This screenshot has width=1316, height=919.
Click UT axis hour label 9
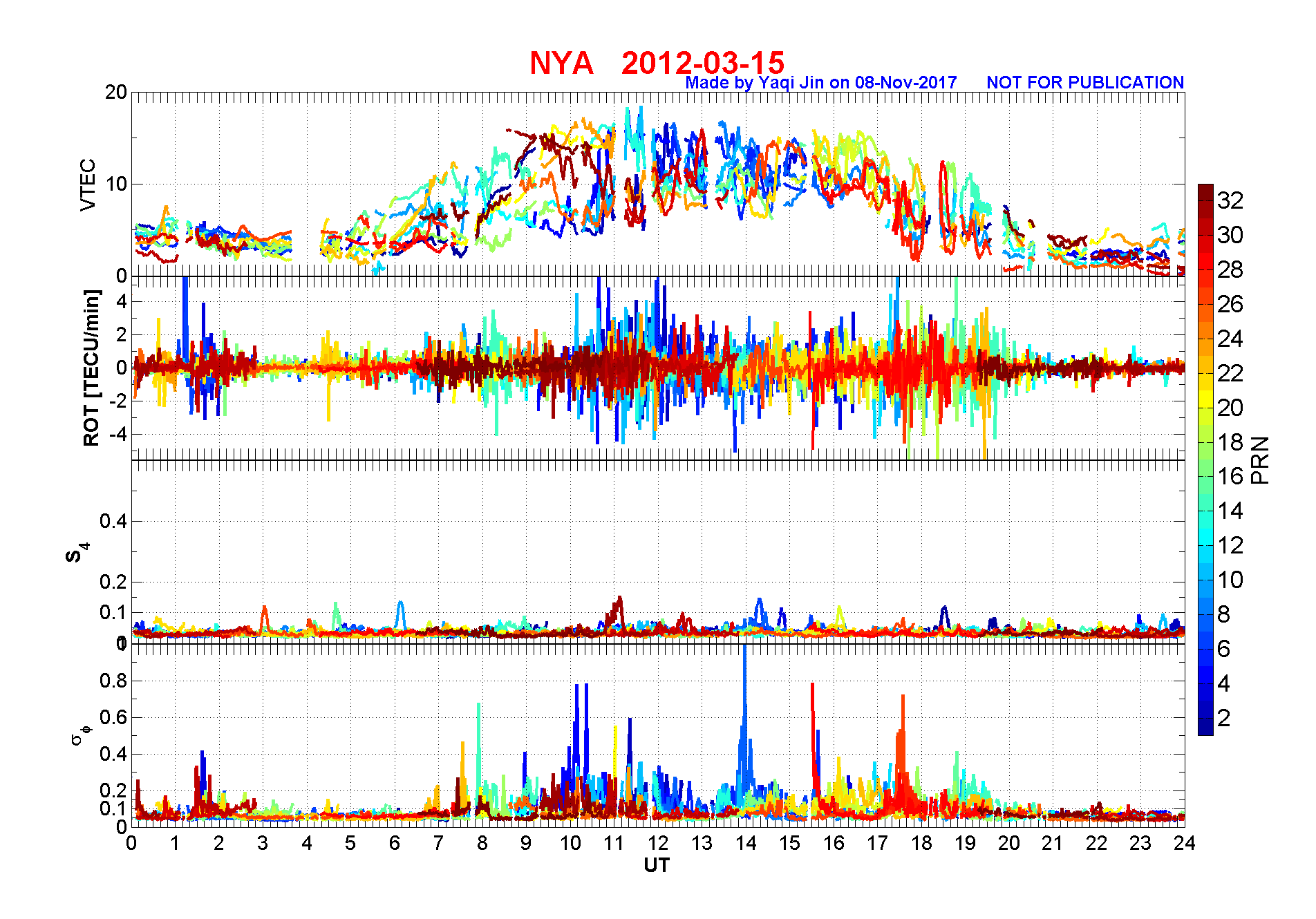(x=526, y=843)
